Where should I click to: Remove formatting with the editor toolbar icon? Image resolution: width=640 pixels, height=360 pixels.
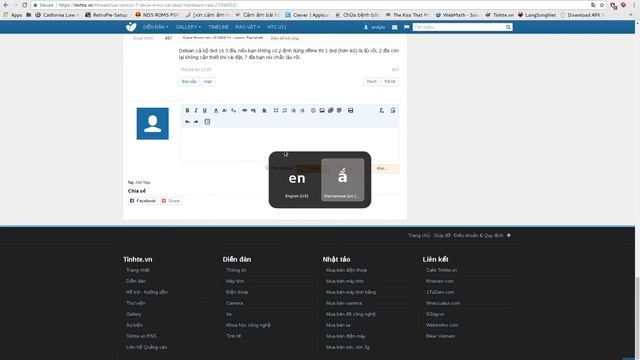[382, 110]
